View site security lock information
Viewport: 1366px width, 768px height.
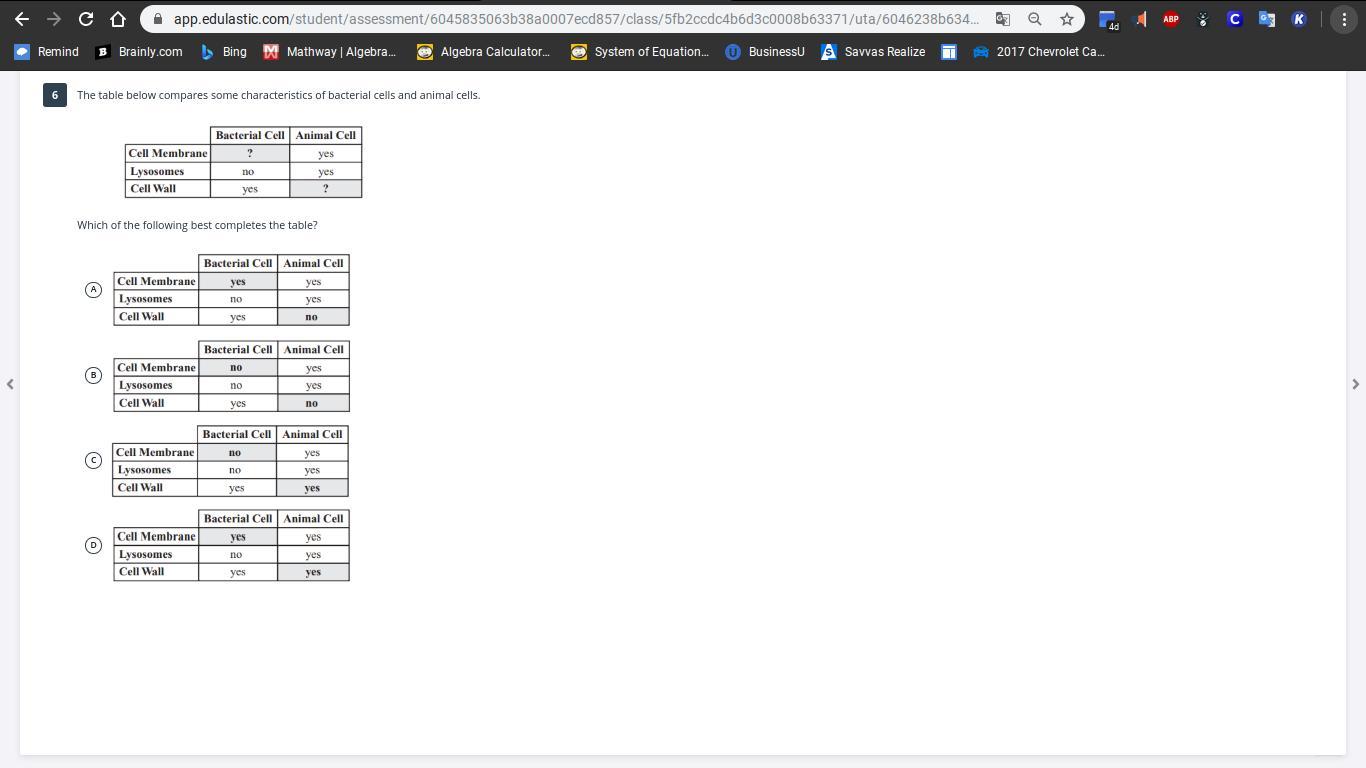pos(157,19)
